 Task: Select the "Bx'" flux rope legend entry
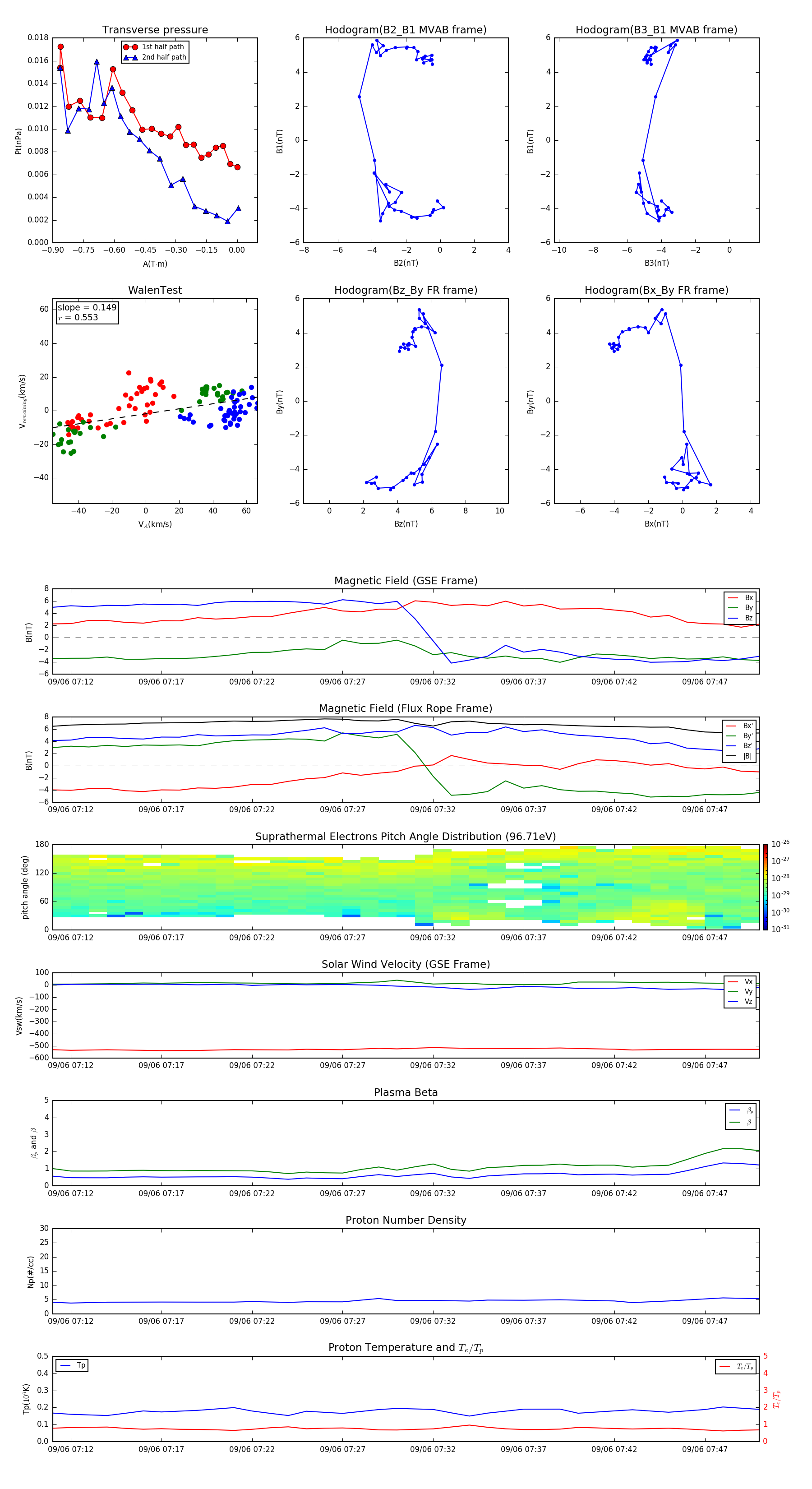point(740,726)
